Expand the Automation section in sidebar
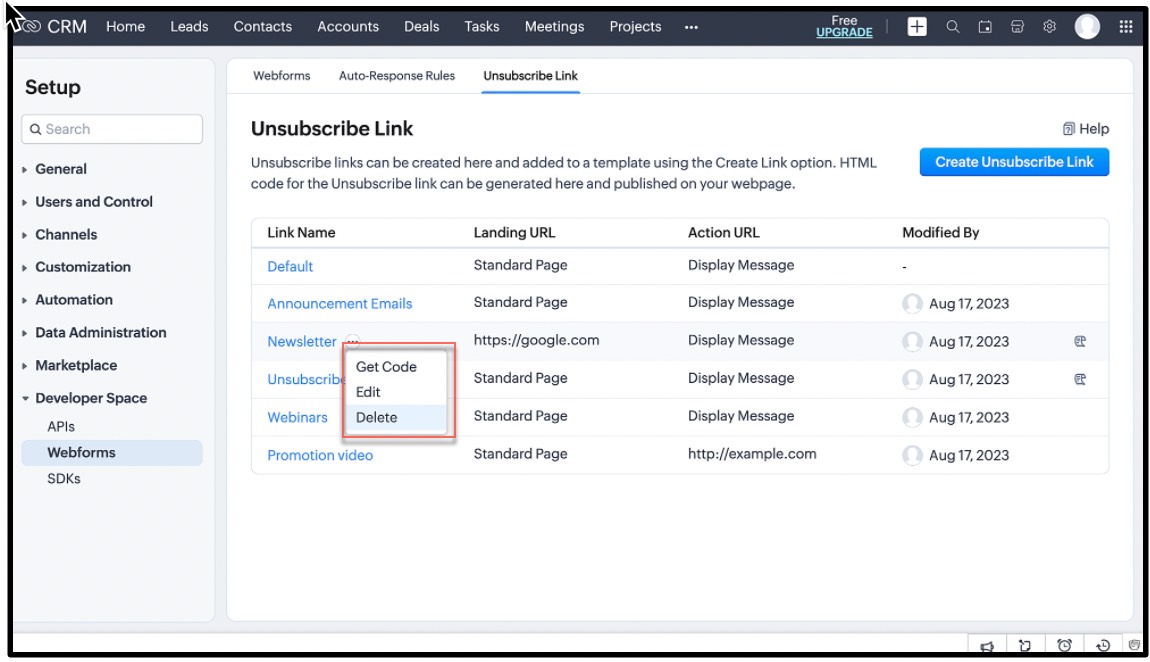 point(73,300)
